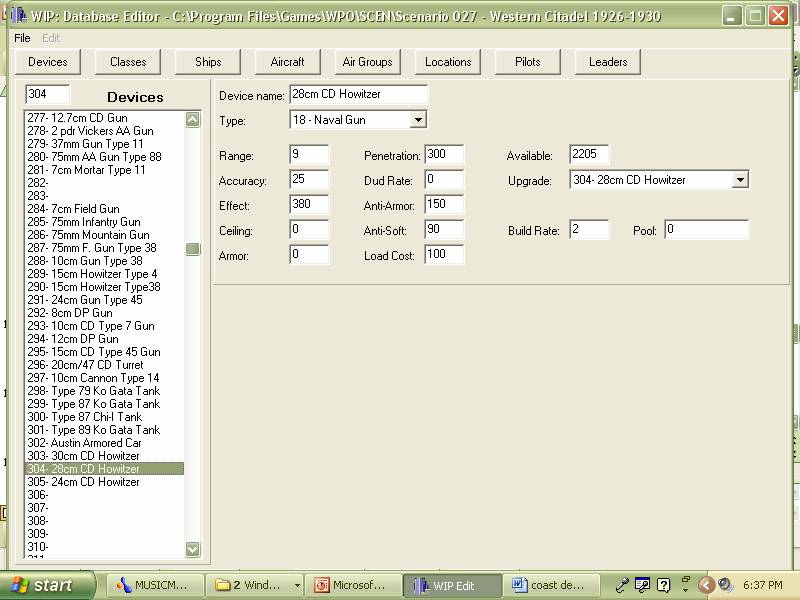800x600 pixels.
Task: Select 291- 24cm Gun Type 45
Action: click(x=104, y=300)
